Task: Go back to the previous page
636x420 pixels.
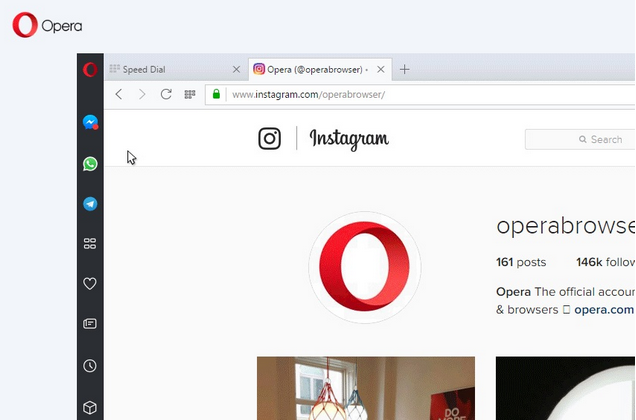Action: 119,95
